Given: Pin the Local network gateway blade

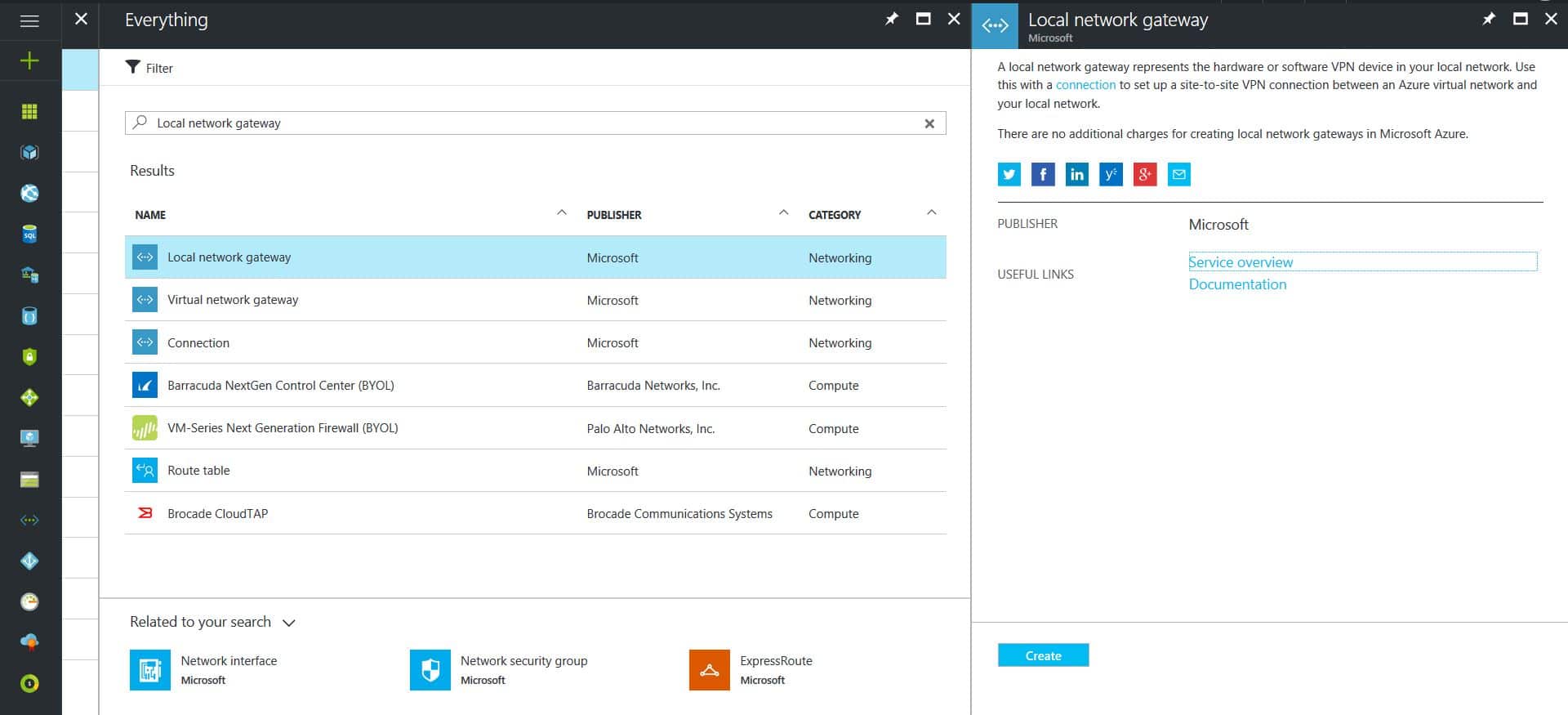Looking at the screenshot, I should point(1489,19).
